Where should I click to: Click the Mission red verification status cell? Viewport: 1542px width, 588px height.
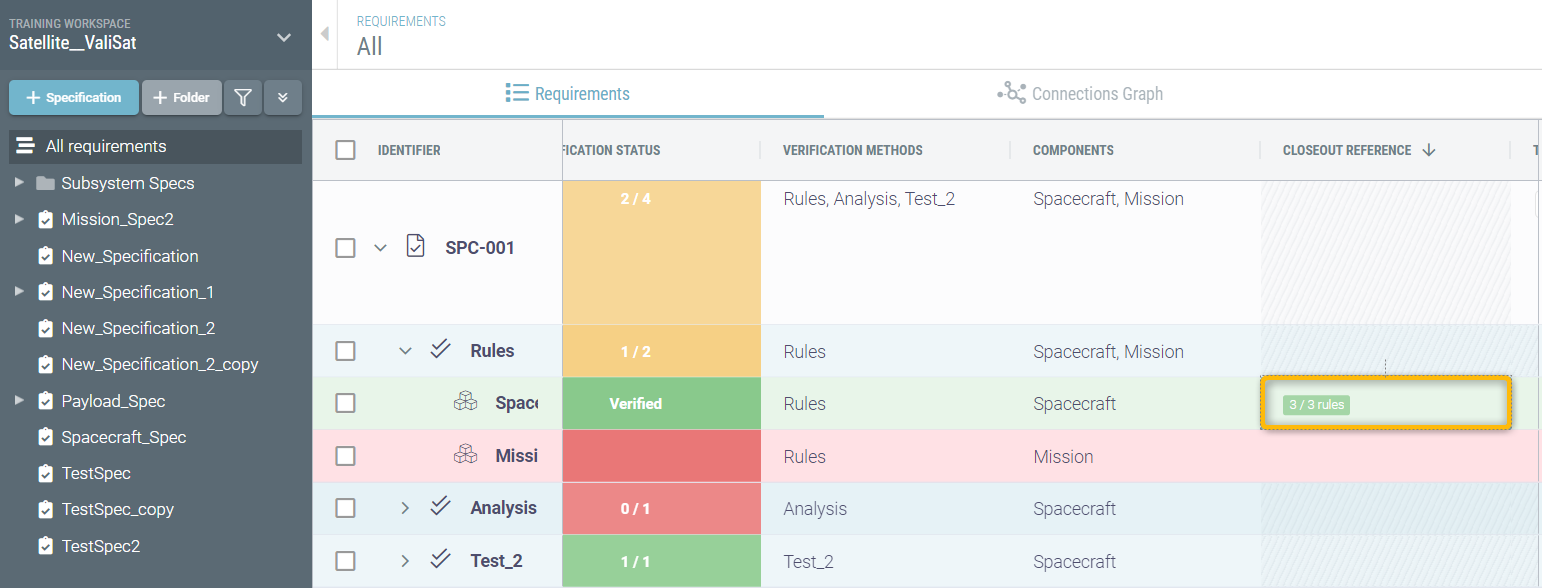click(662, 457)
